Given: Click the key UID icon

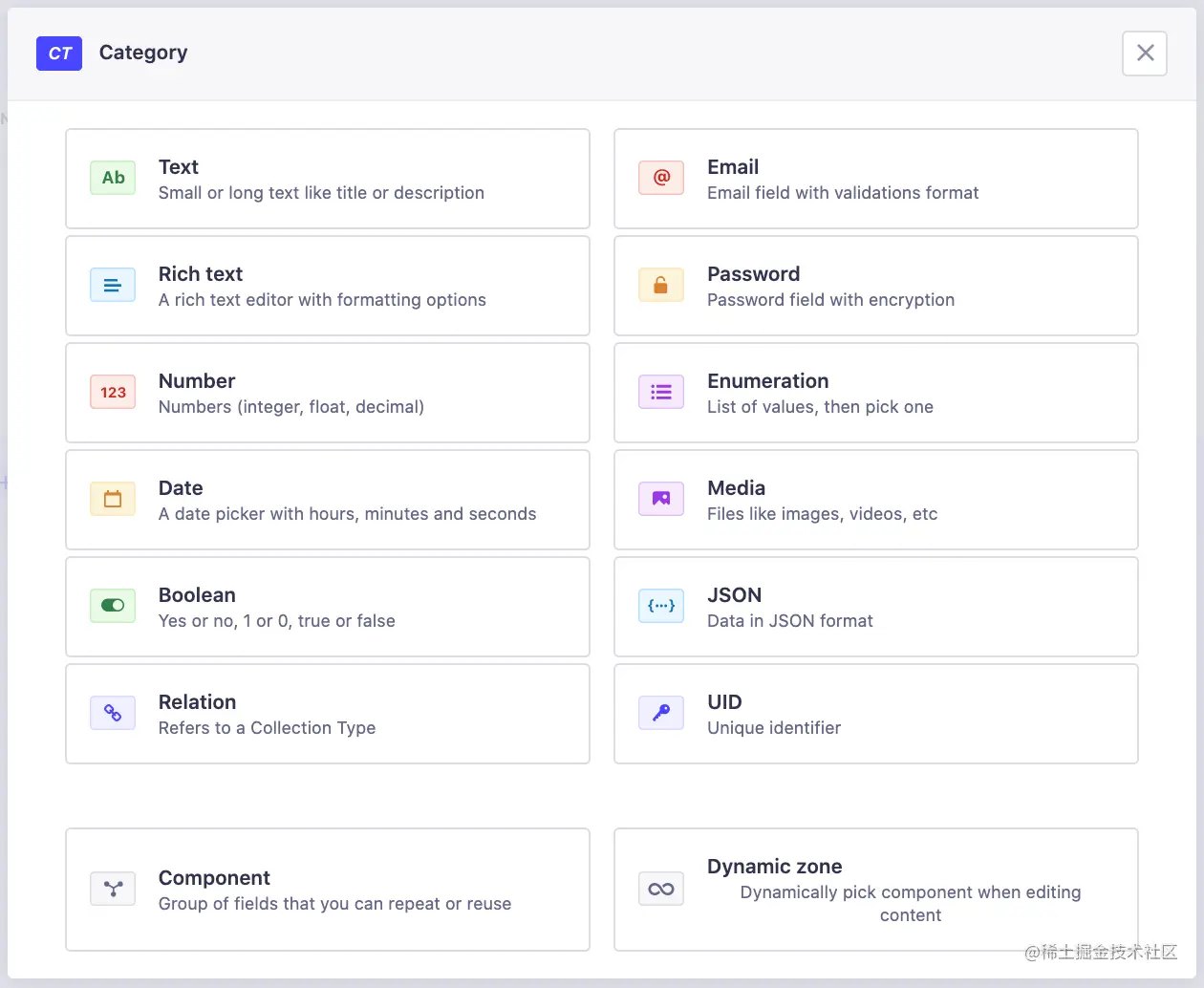Looking at the screenshot, I should pyautogui.click(x=661, y=713).
